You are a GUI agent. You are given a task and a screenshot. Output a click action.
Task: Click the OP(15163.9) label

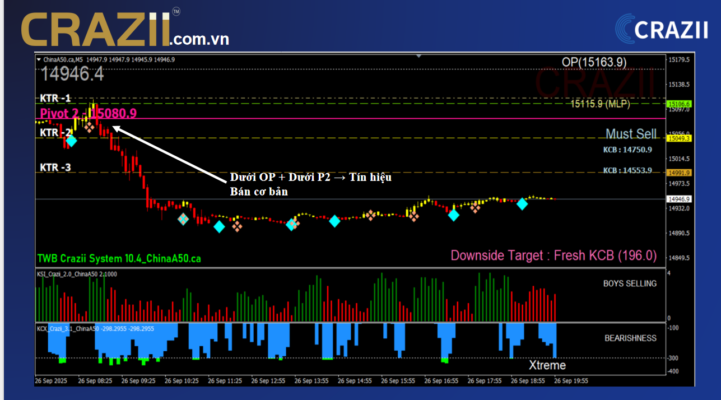594,62
